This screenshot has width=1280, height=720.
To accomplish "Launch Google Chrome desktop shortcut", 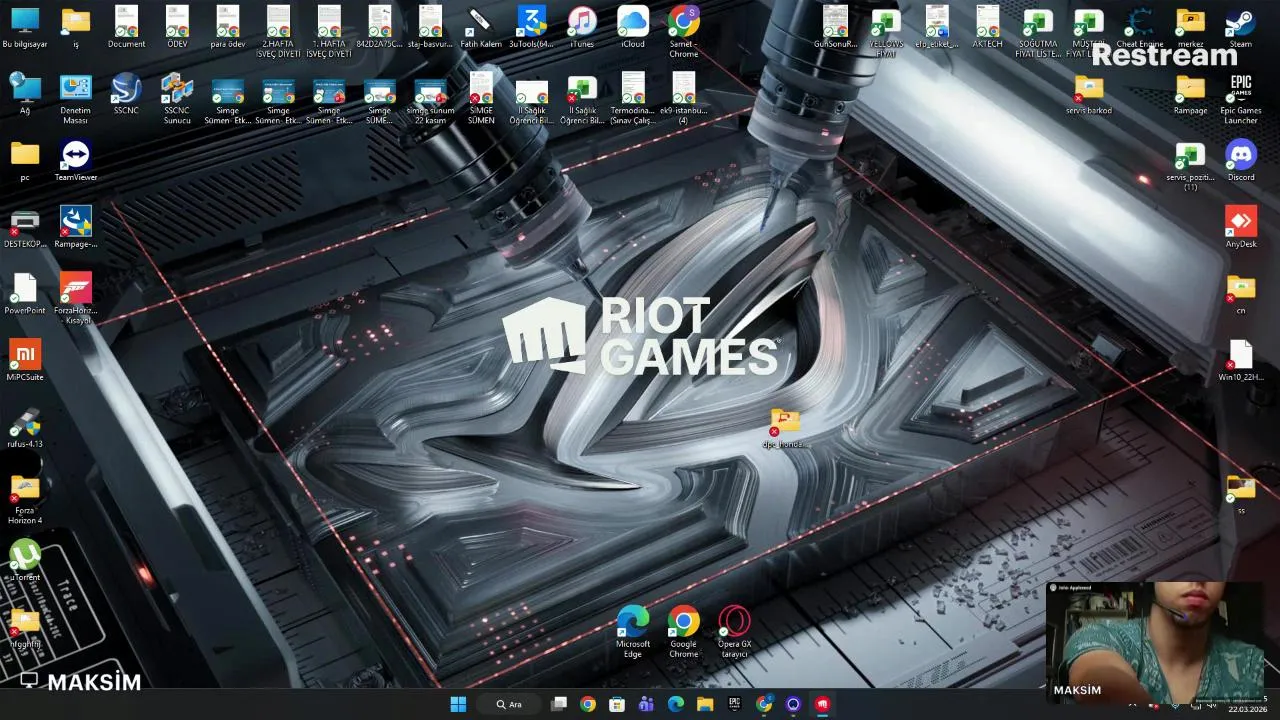I will click(x=684, y=633).
